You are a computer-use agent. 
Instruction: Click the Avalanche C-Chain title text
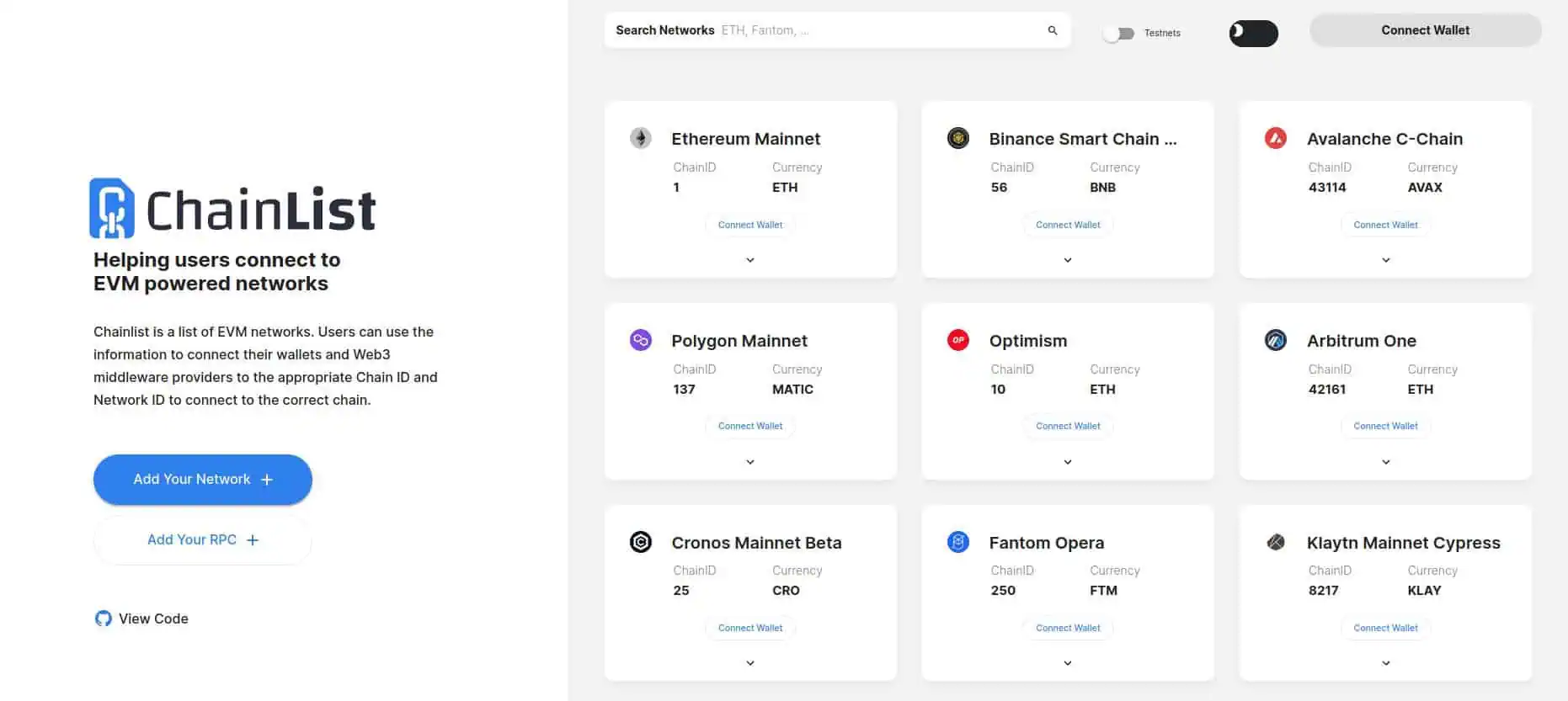(x=1384, y=139)
